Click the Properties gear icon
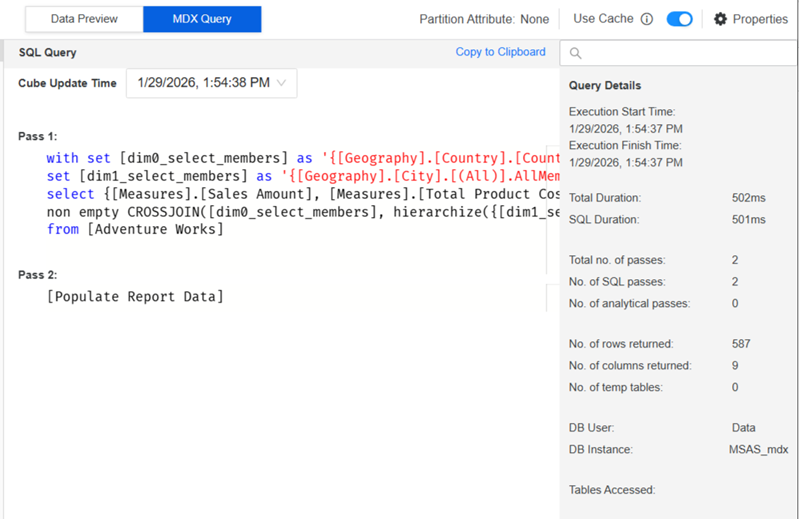This screenshot has height=519, width=799. 720,19
